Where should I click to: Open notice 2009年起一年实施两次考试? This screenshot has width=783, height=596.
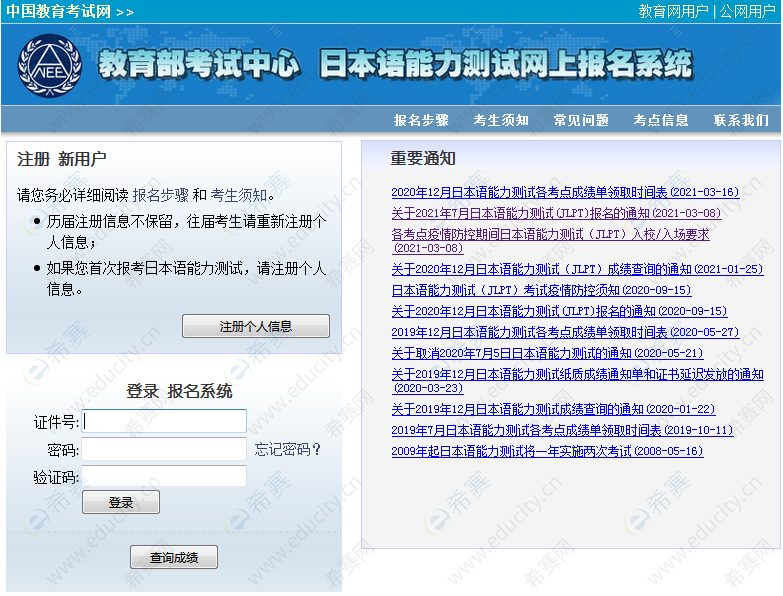(547, 451)
